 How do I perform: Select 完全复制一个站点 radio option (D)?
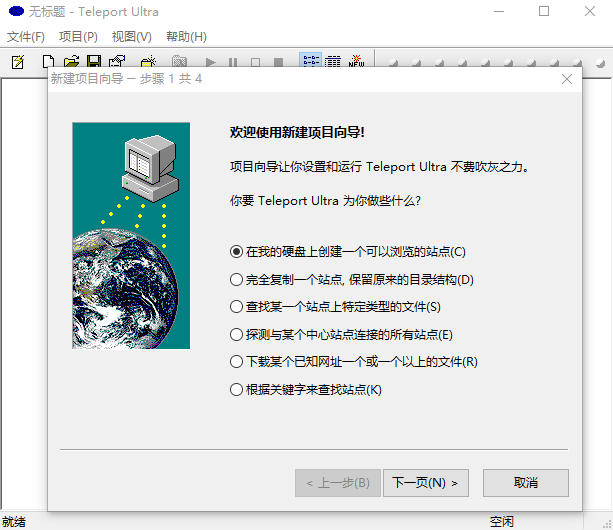[351, 279]
